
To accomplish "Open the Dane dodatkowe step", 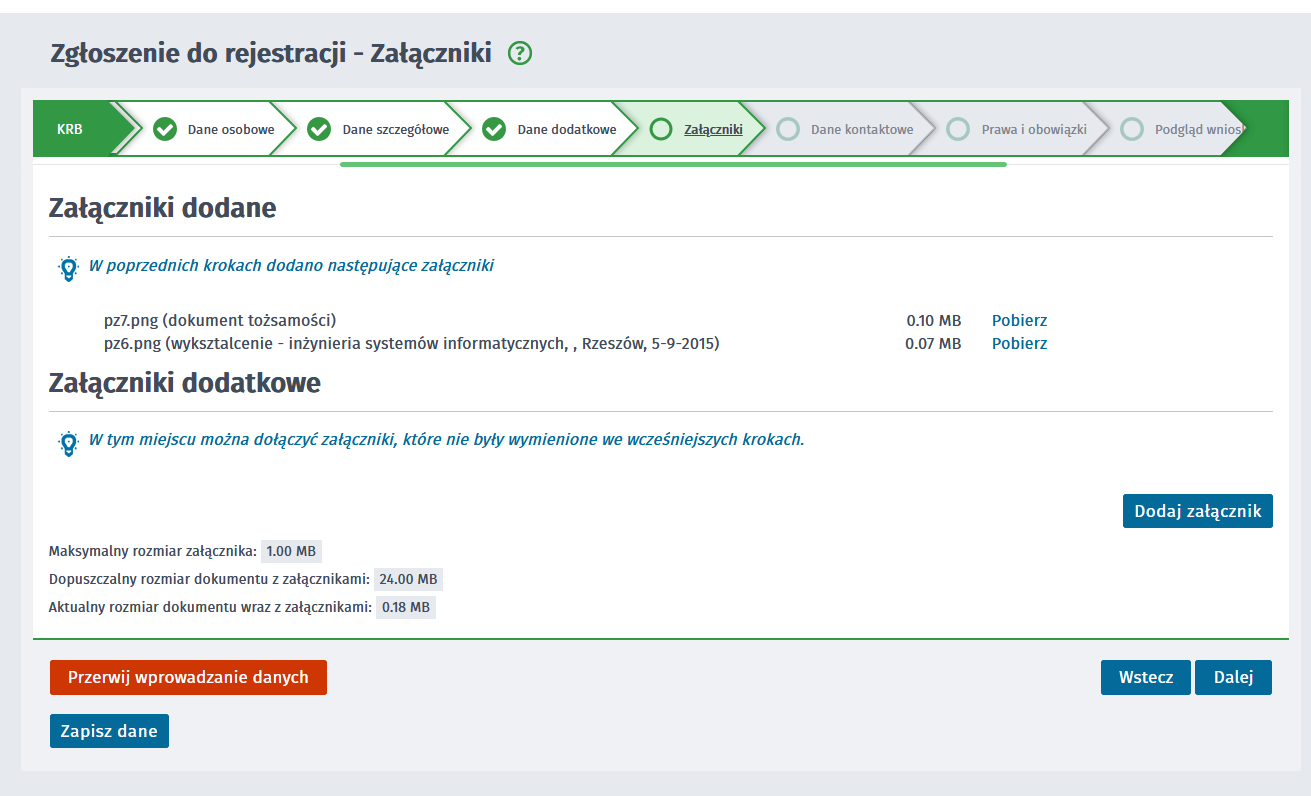I will [567, 129].
